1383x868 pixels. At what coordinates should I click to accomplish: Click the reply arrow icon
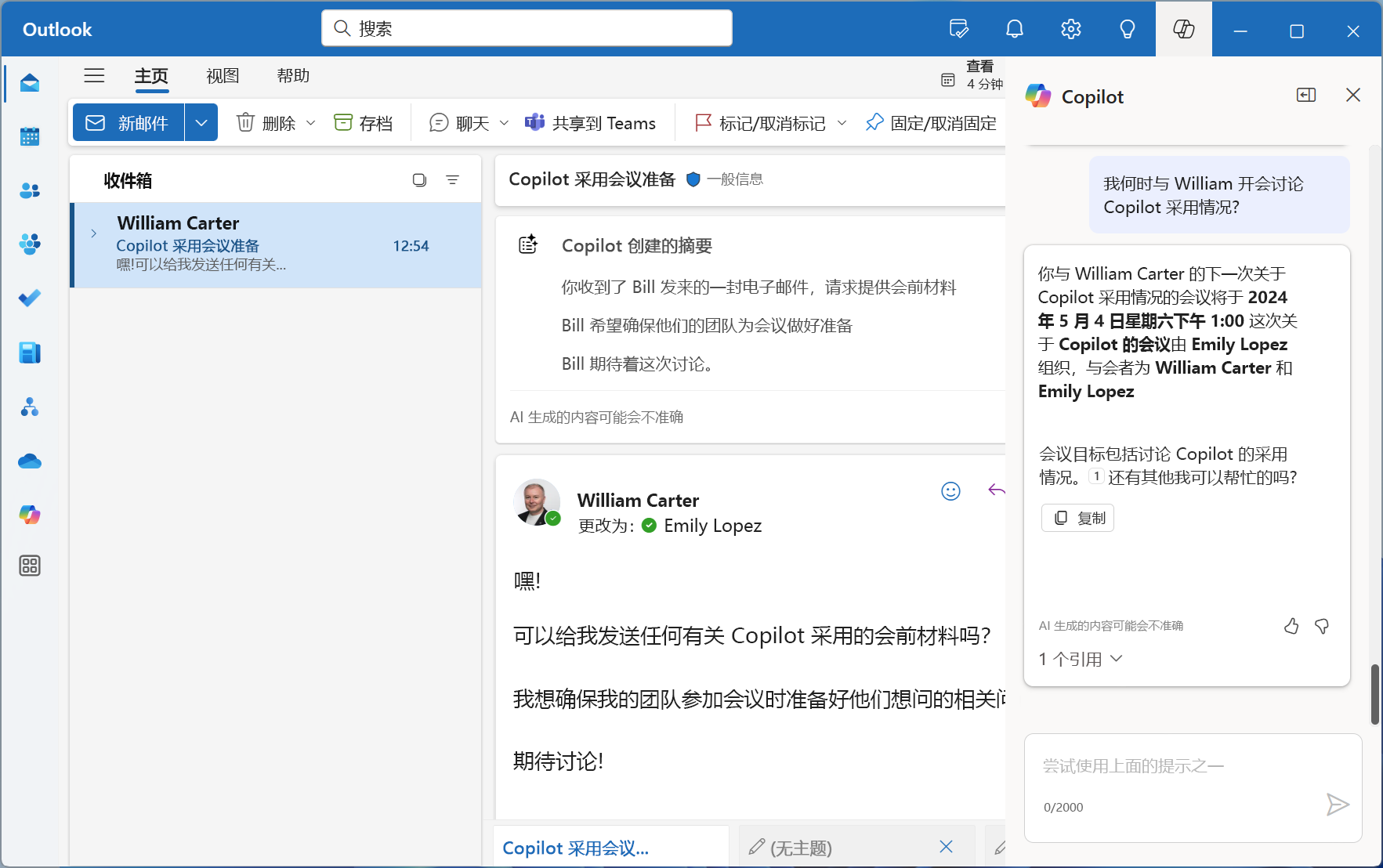click(x=997, y=490)
